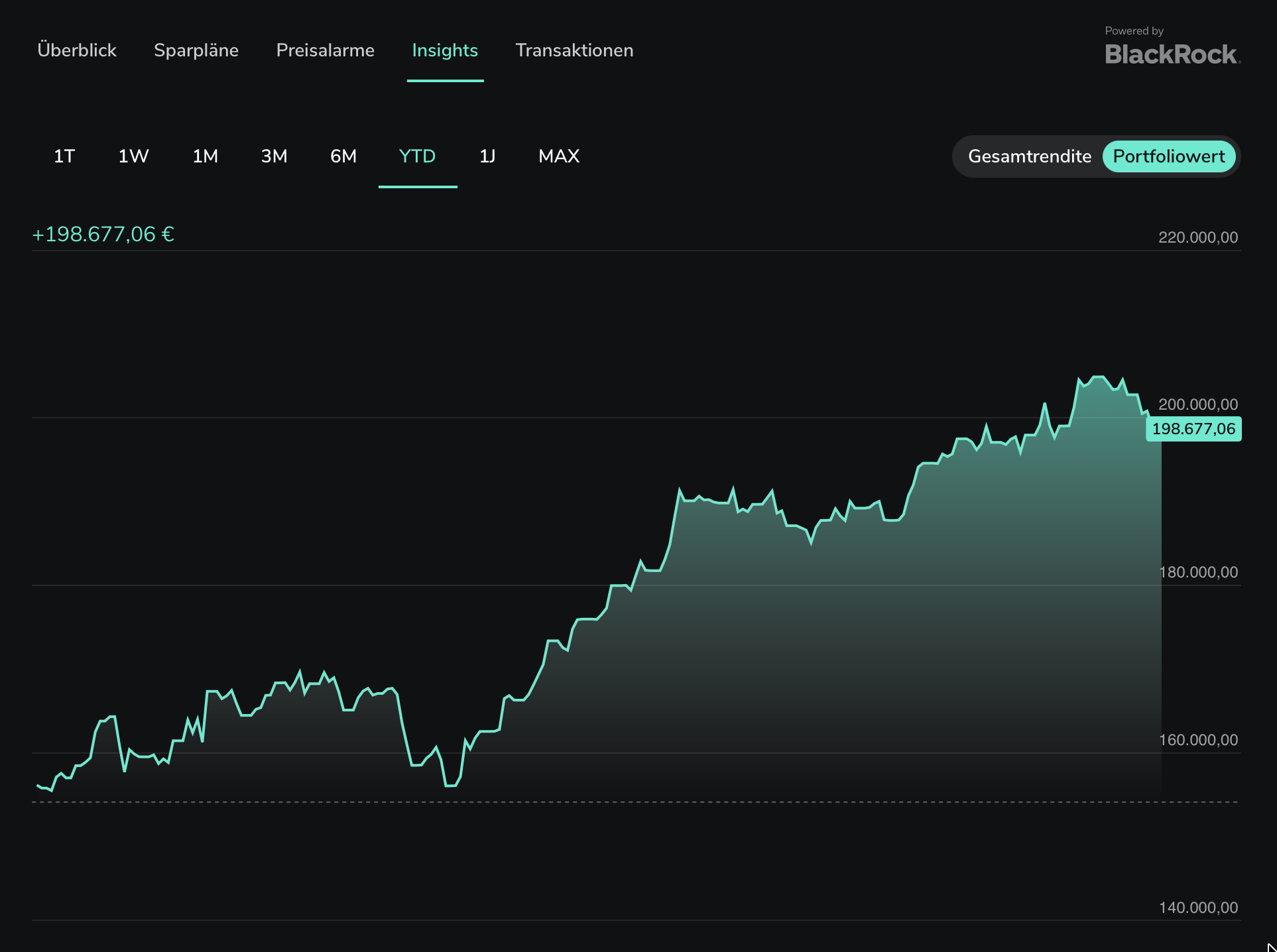The image size is (1277, 952).
Task: Click the +198.677,06 € gain text
Action: tap(103, 235)
